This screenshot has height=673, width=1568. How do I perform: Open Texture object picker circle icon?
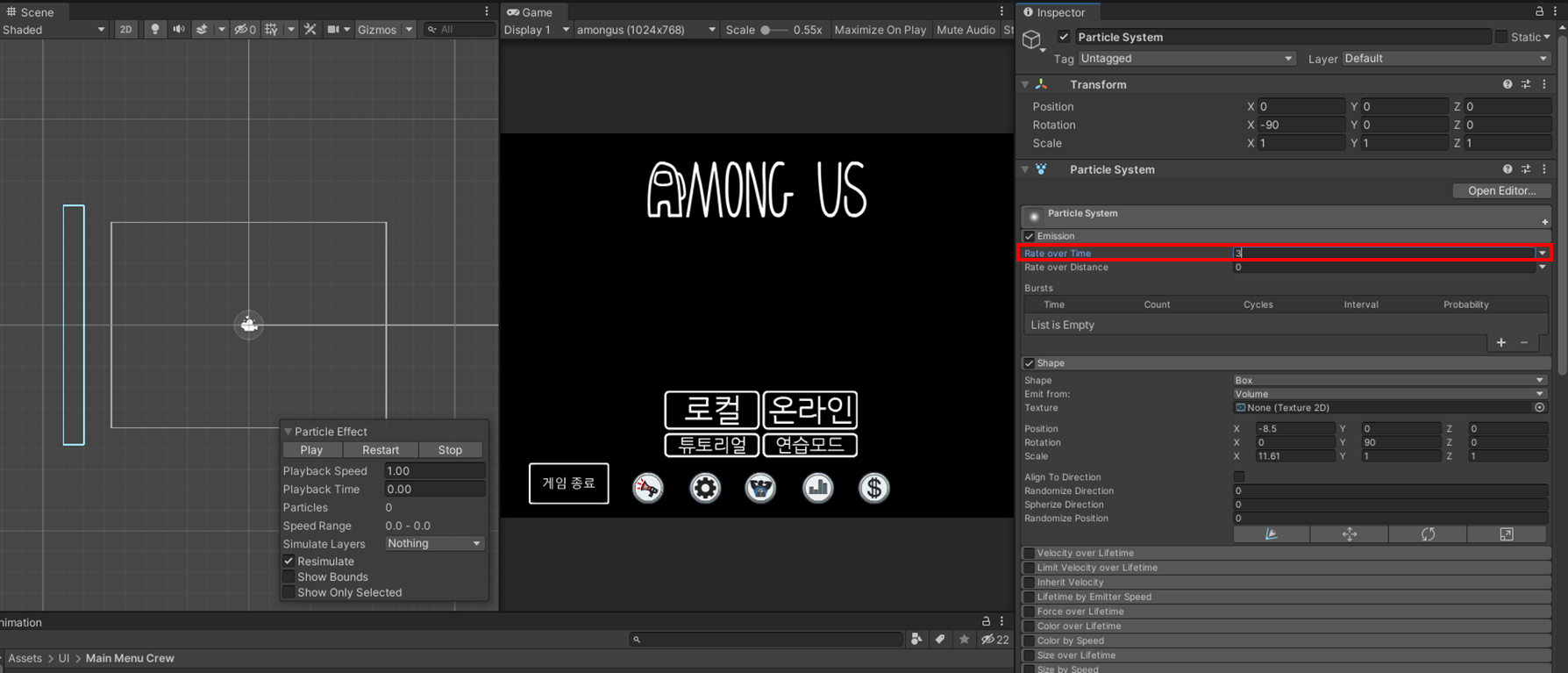tap(1539, 408)
